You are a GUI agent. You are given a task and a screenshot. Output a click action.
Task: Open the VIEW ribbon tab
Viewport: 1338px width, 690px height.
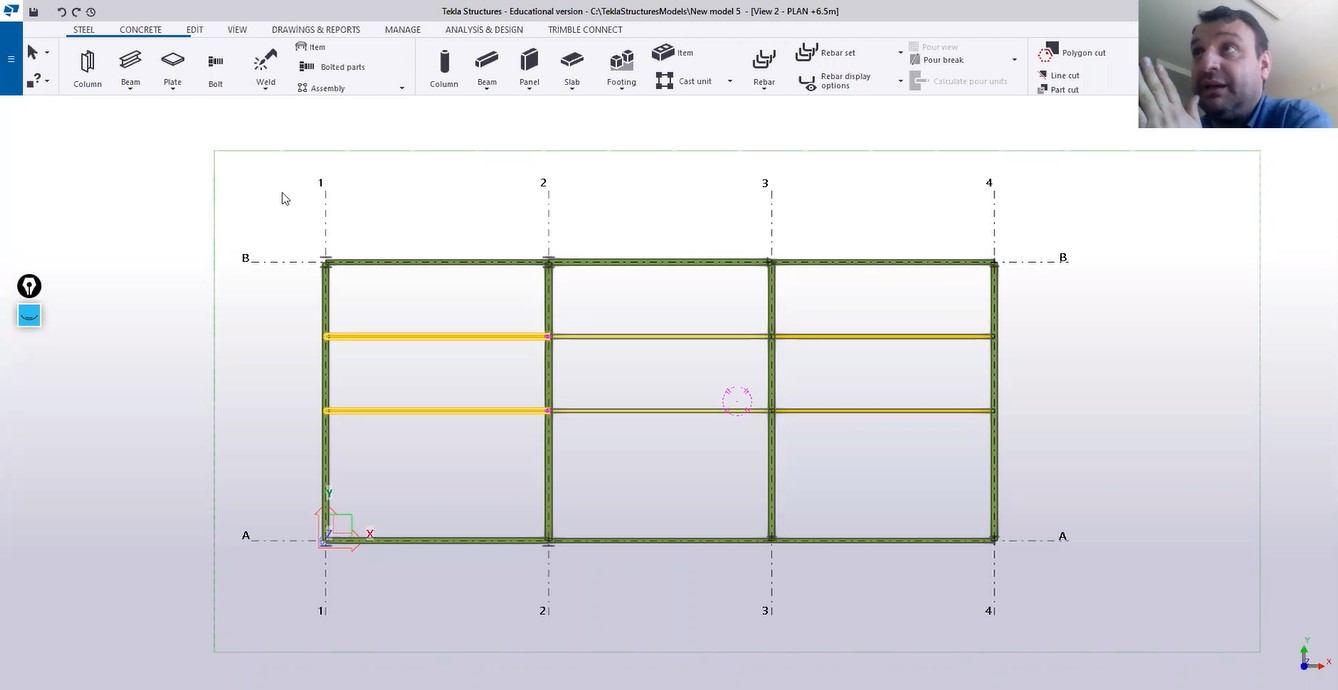pyautogui.click(x=237, y=29)
